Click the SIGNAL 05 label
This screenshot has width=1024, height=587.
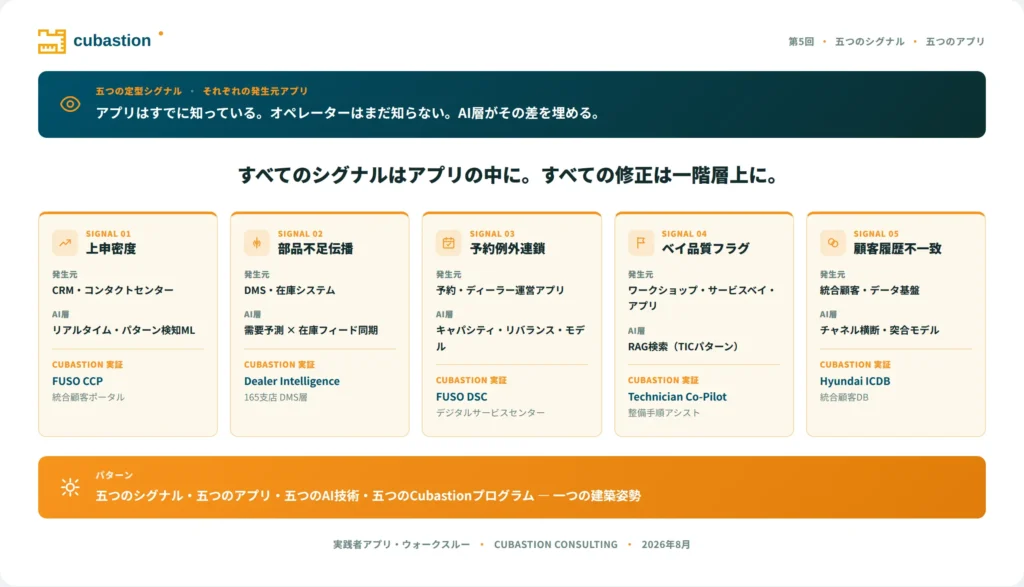point(876,233)
